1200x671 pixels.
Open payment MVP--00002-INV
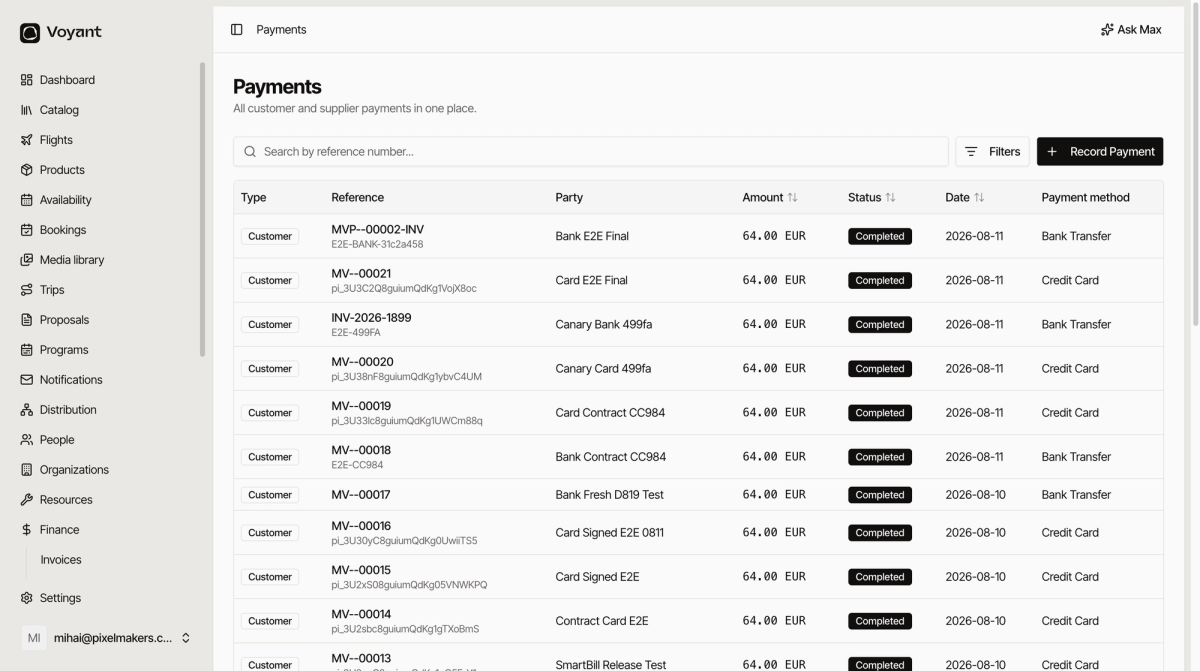coord(377,229)
